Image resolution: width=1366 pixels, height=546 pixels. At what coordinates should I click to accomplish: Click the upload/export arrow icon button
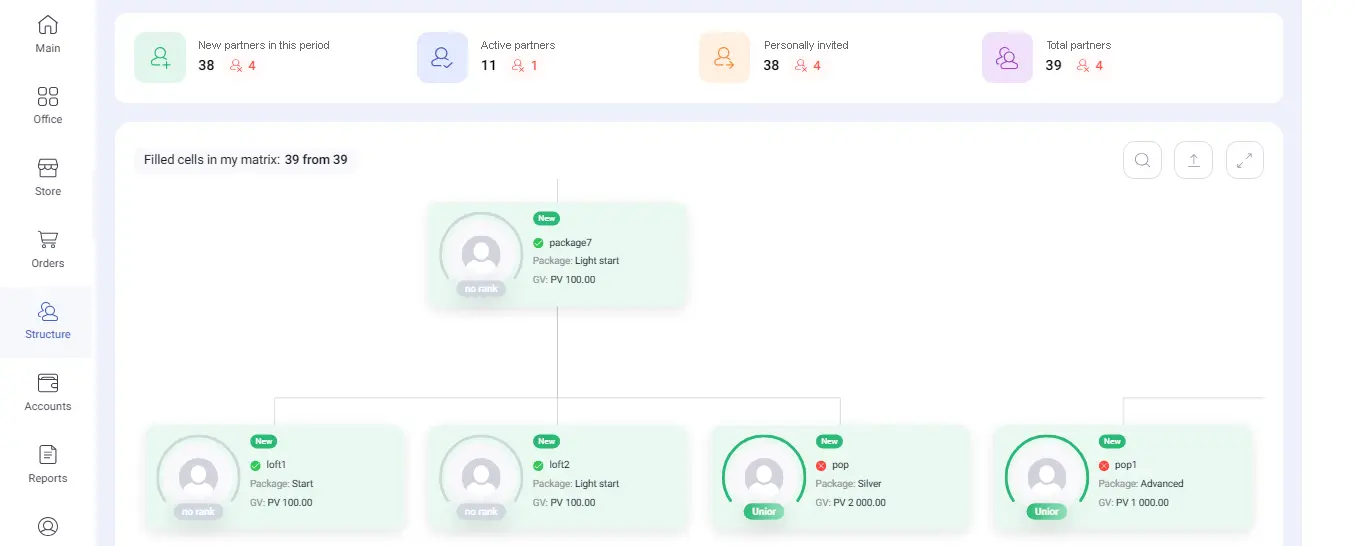[x=1193, y=160]
